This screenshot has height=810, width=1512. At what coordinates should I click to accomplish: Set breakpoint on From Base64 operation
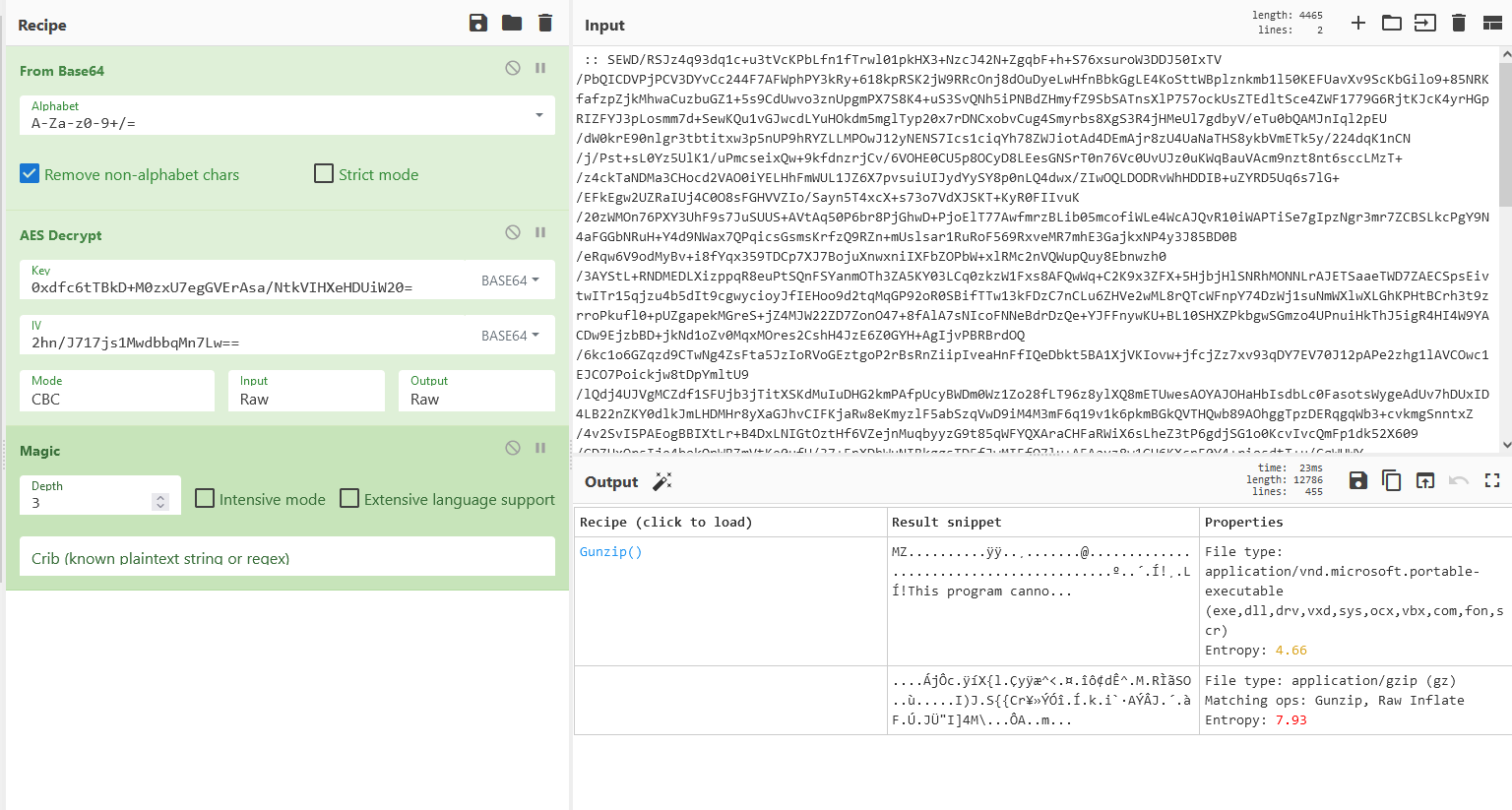pyautogui.click(x=540, y=68)
